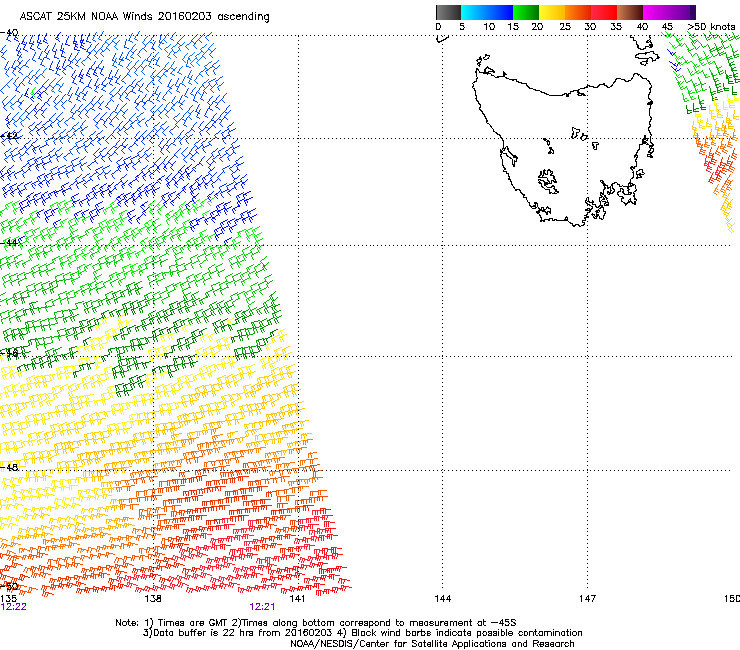Click the gray 0–5 knots legend swatch
Image resolution: width=740 pixels, height=650 pixels.
pyautogui.click(x=448, y=12)
